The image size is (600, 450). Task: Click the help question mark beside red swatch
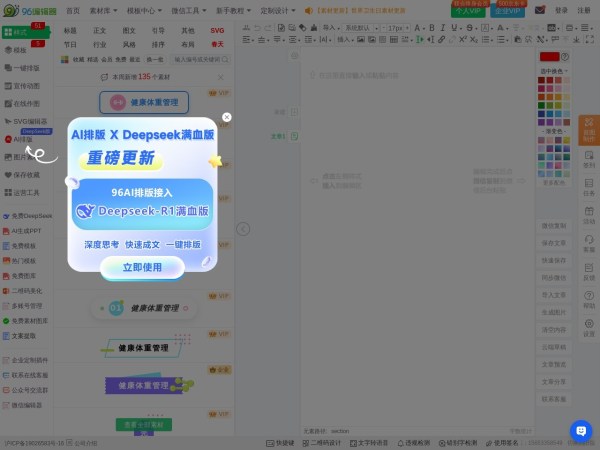click(x=566, y=58)
